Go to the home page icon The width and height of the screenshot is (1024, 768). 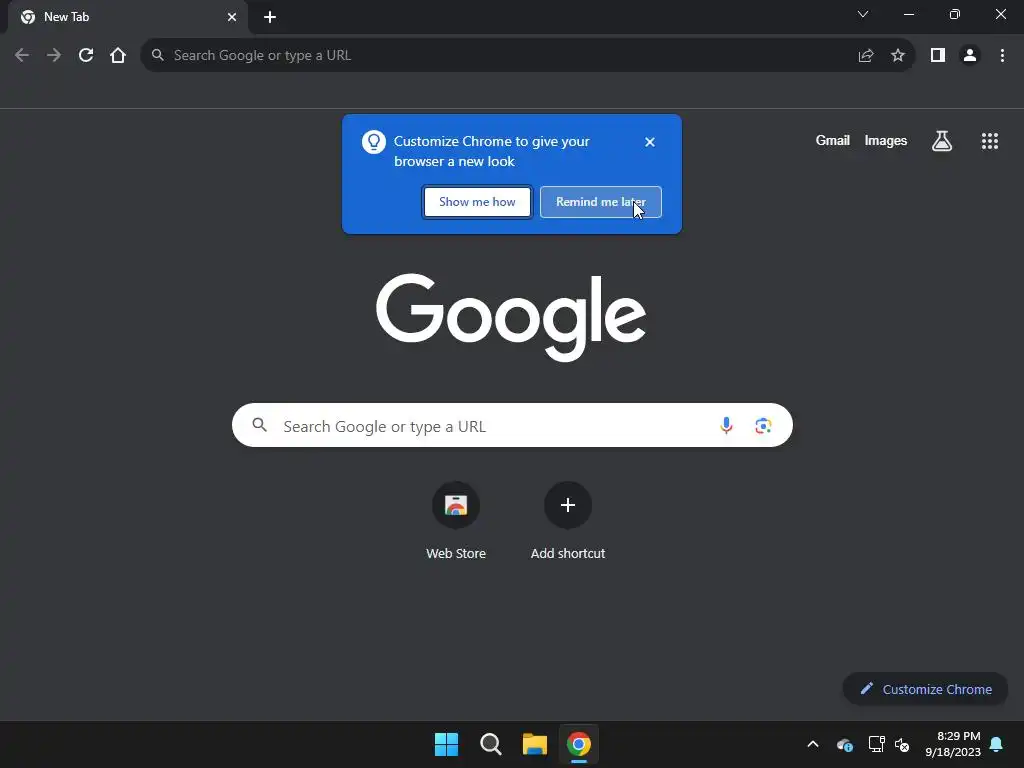tap(118, 56)
